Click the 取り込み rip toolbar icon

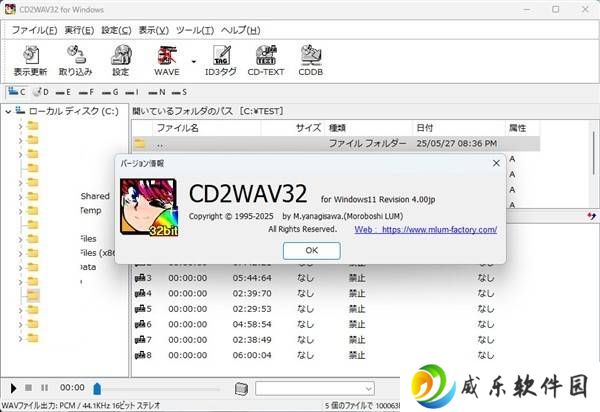[x=75, y=60]
